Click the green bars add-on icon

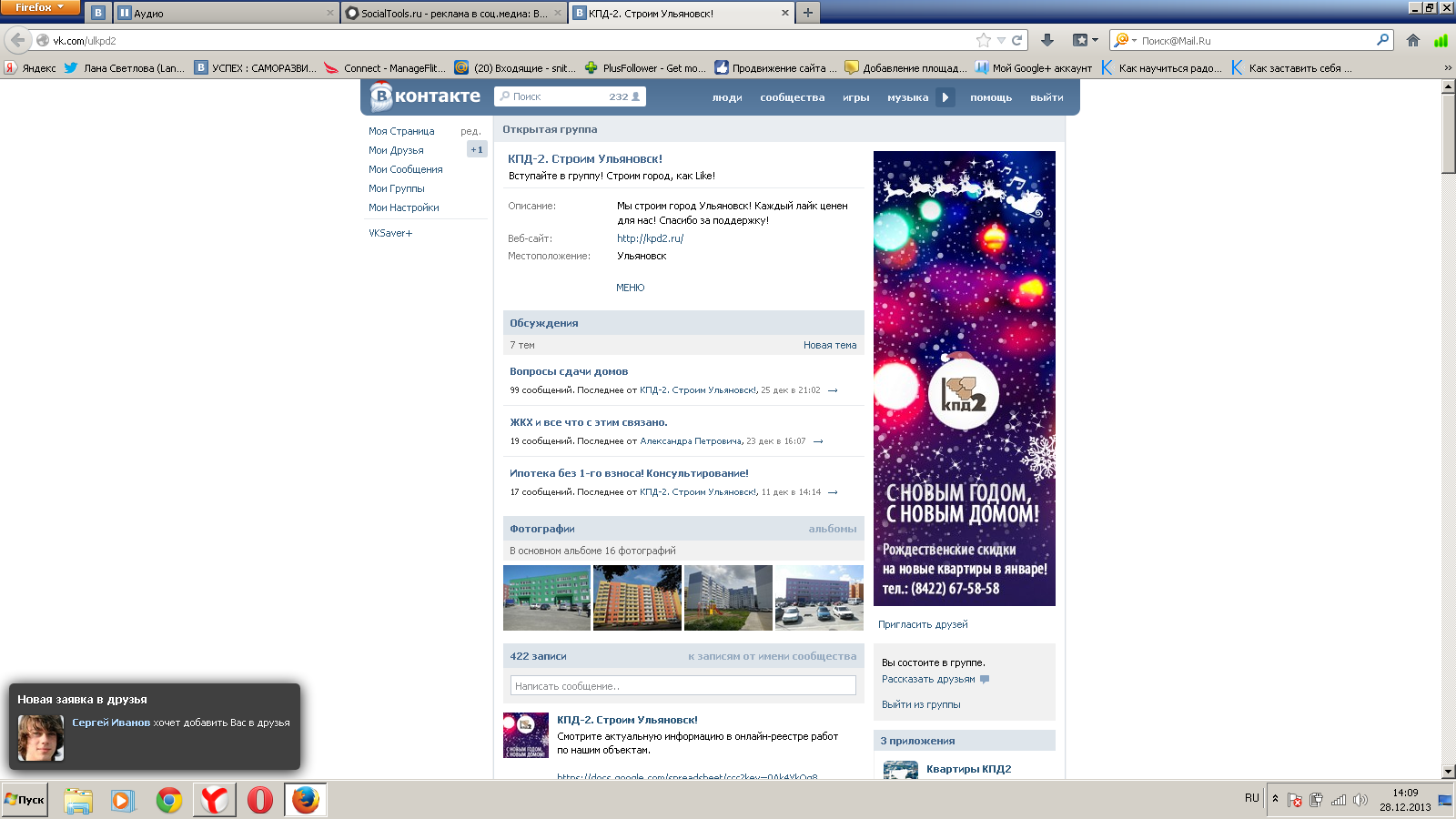click(1441, 40)
